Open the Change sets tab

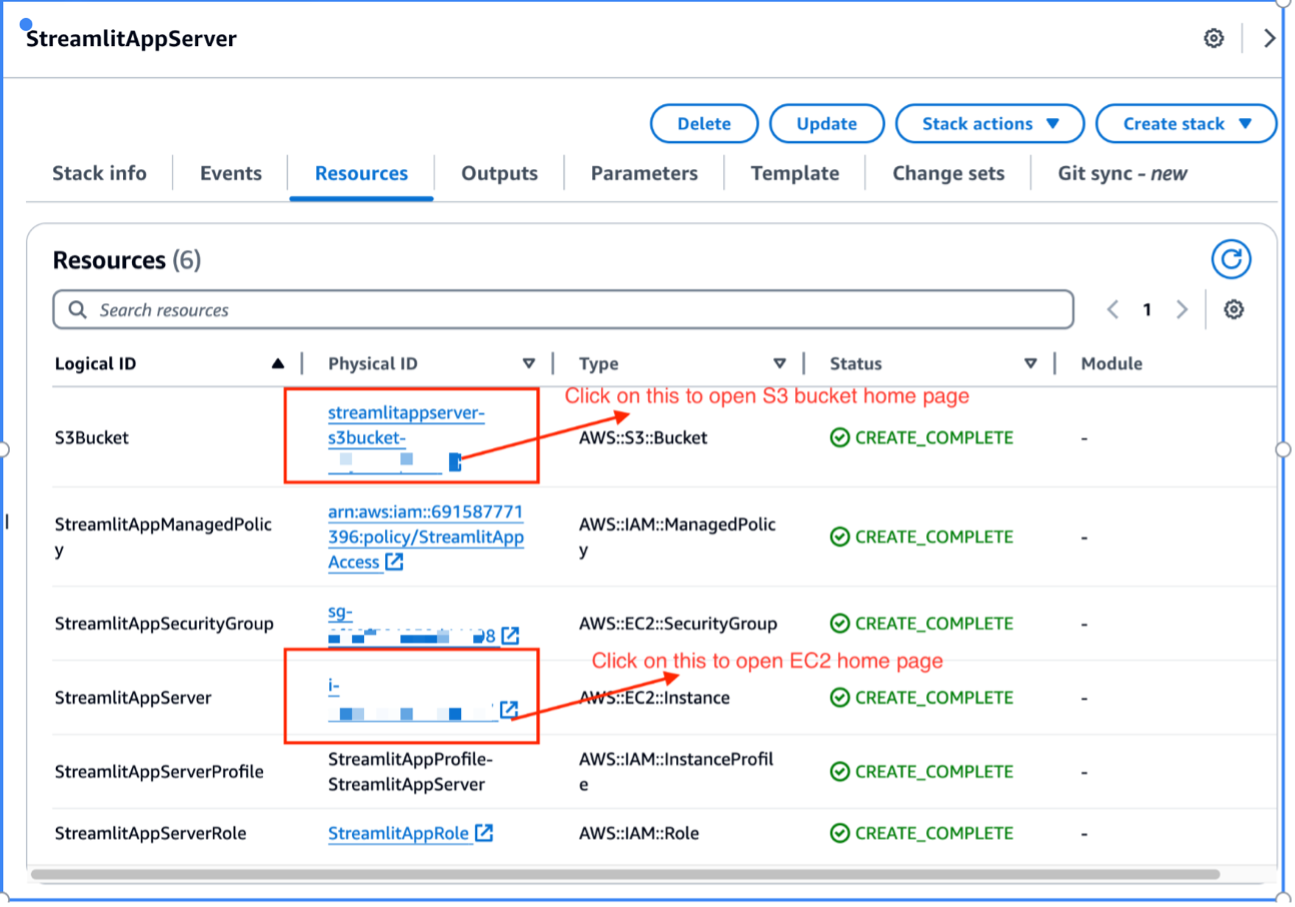[x=948, y=173]
